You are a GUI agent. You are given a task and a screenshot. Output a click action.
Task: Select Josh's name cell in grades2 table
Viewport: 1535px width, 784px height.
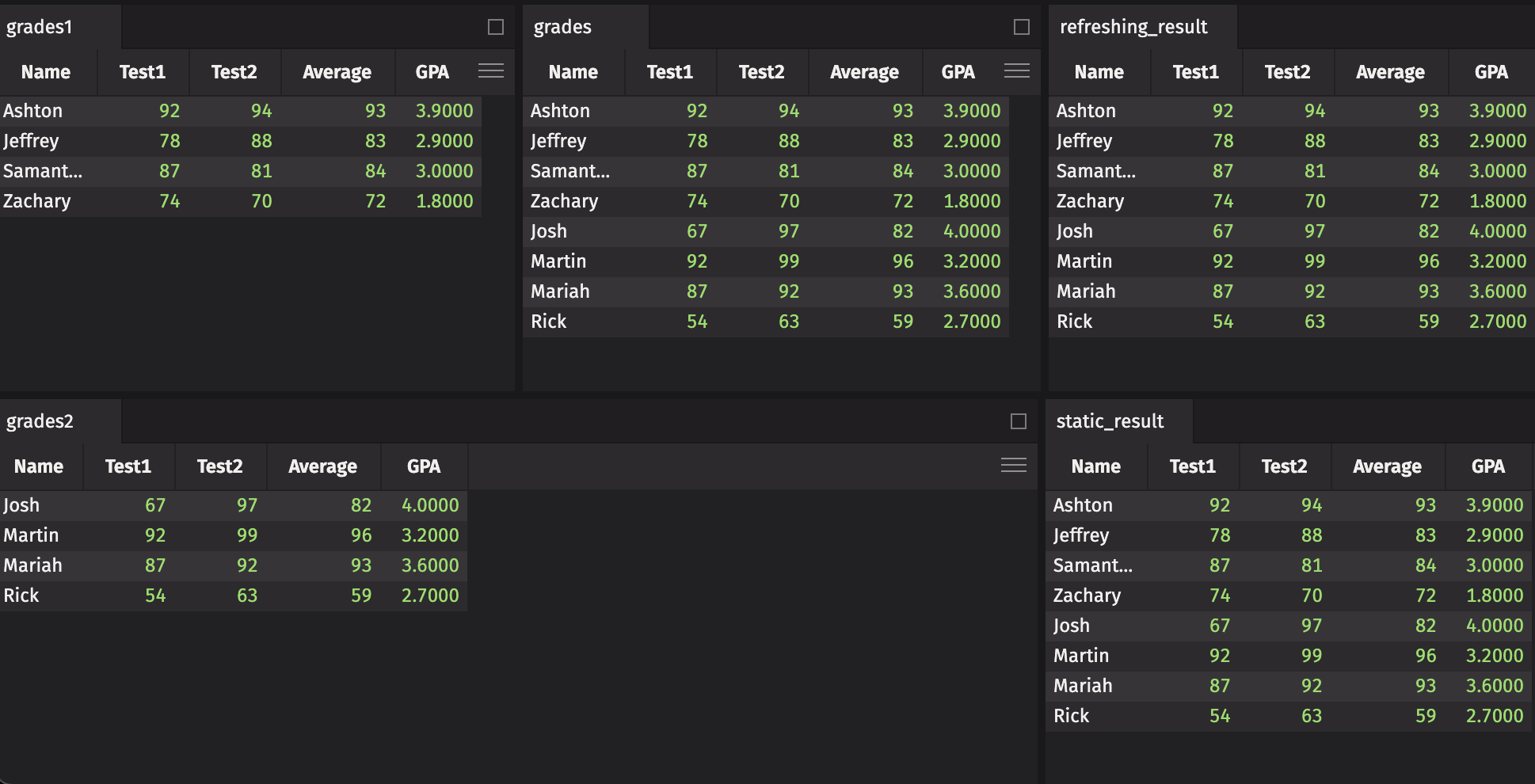point(21,505)
